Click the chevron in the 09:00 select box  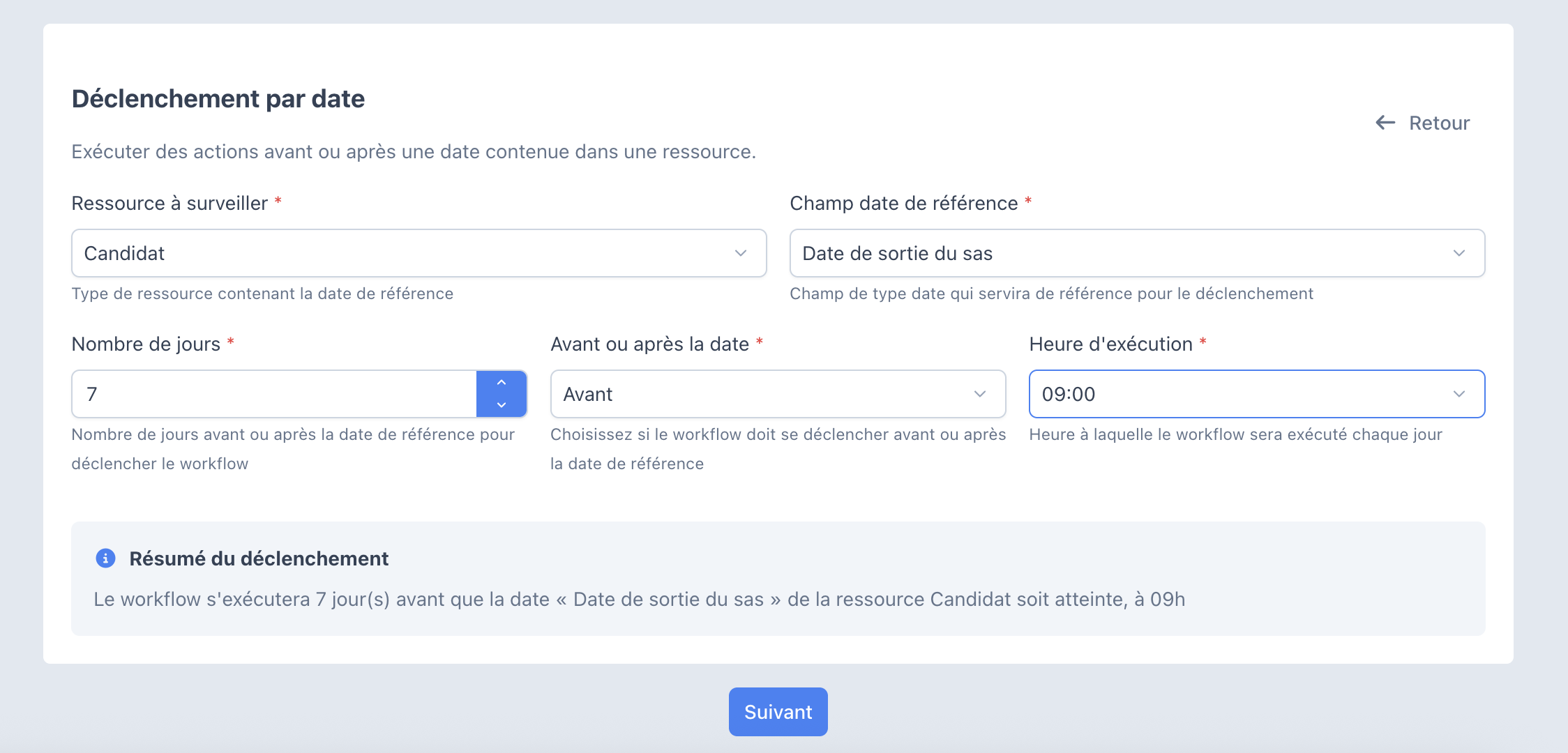[1459, 394]
